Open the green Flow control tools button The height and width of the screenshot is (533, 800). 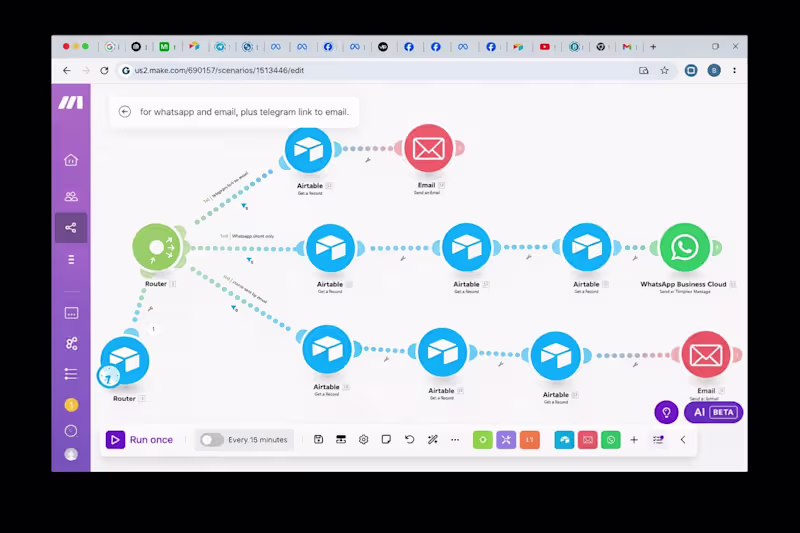[x=483, y=440]
